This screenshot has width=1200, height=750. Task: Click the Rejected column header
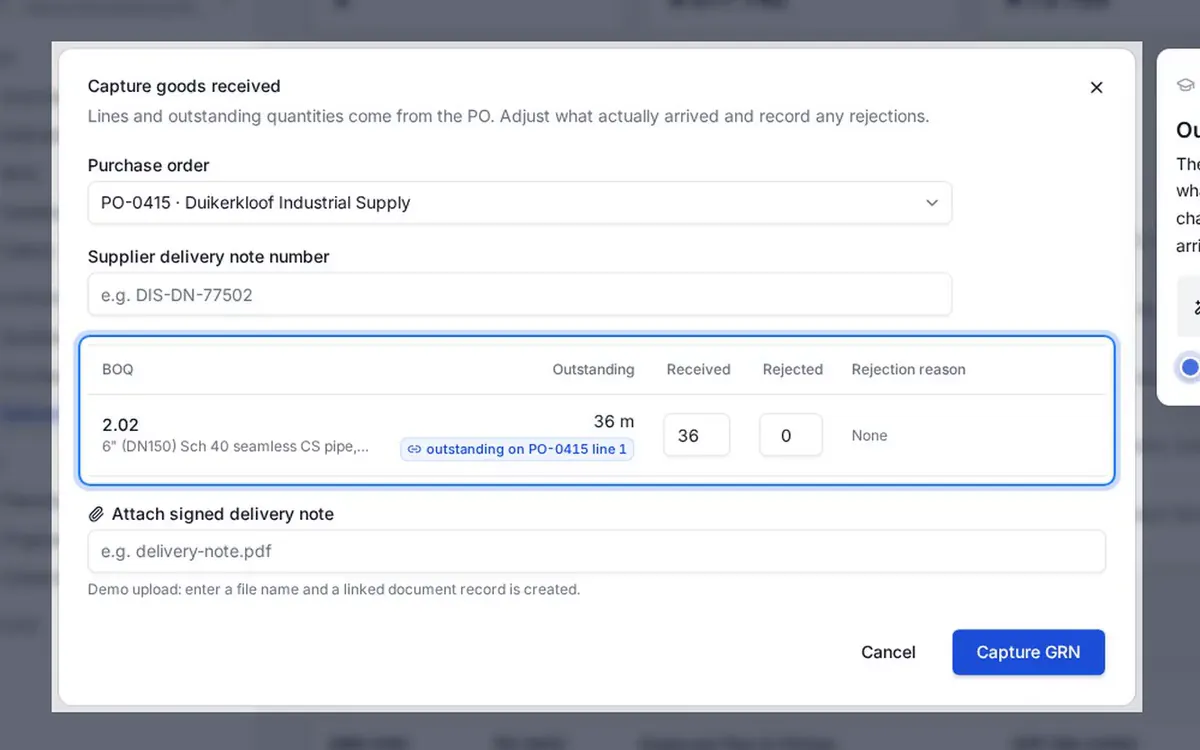792,369
